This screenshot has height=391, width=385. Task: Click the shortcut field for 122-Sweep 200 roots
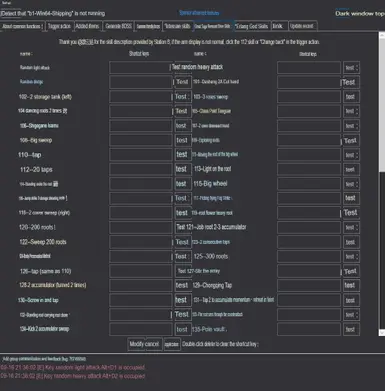coord(141,242)
